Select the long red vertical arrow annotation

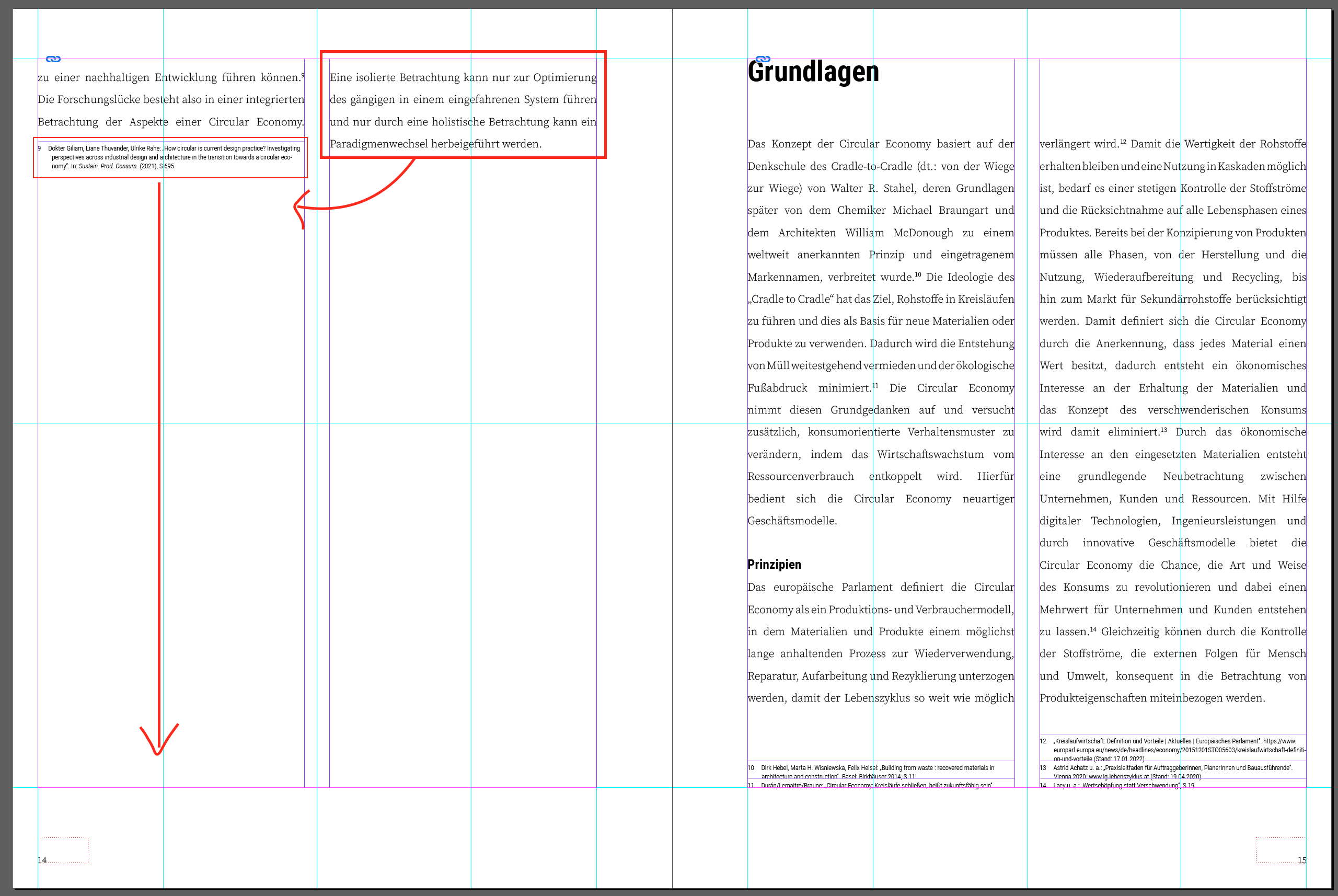tap(158, 457)
